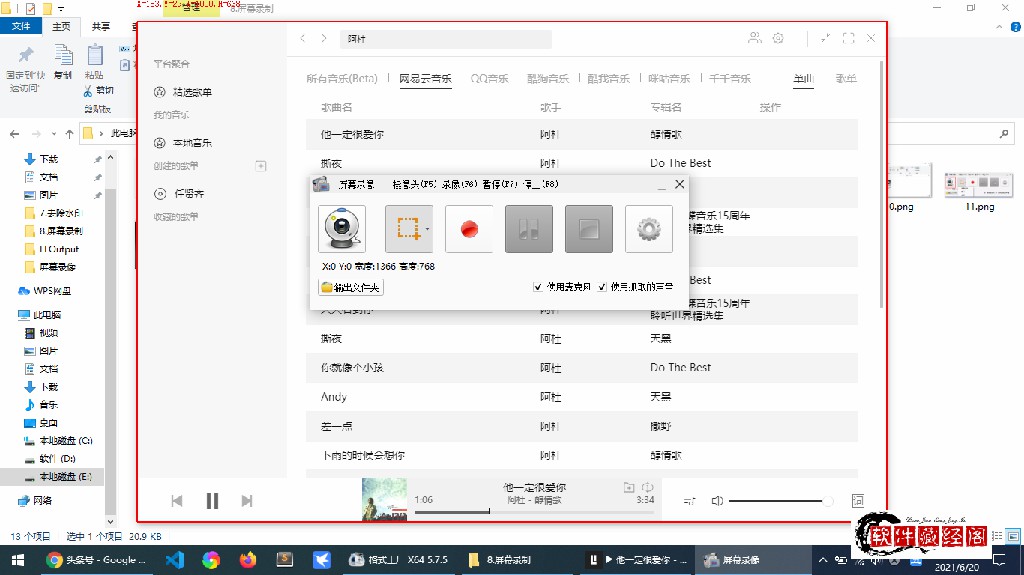Open music player settings gear
Viewport: 1024px width, 575px height.
click(x=778, y=38)
